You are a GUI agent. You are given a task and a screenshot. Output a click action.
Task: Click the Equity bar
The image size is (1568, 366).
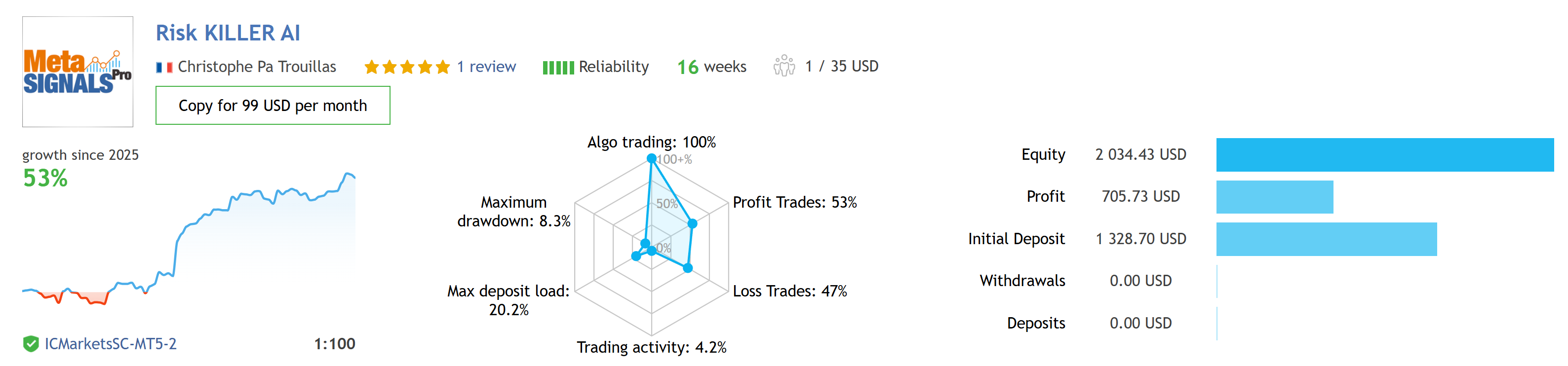point(1384,155)
